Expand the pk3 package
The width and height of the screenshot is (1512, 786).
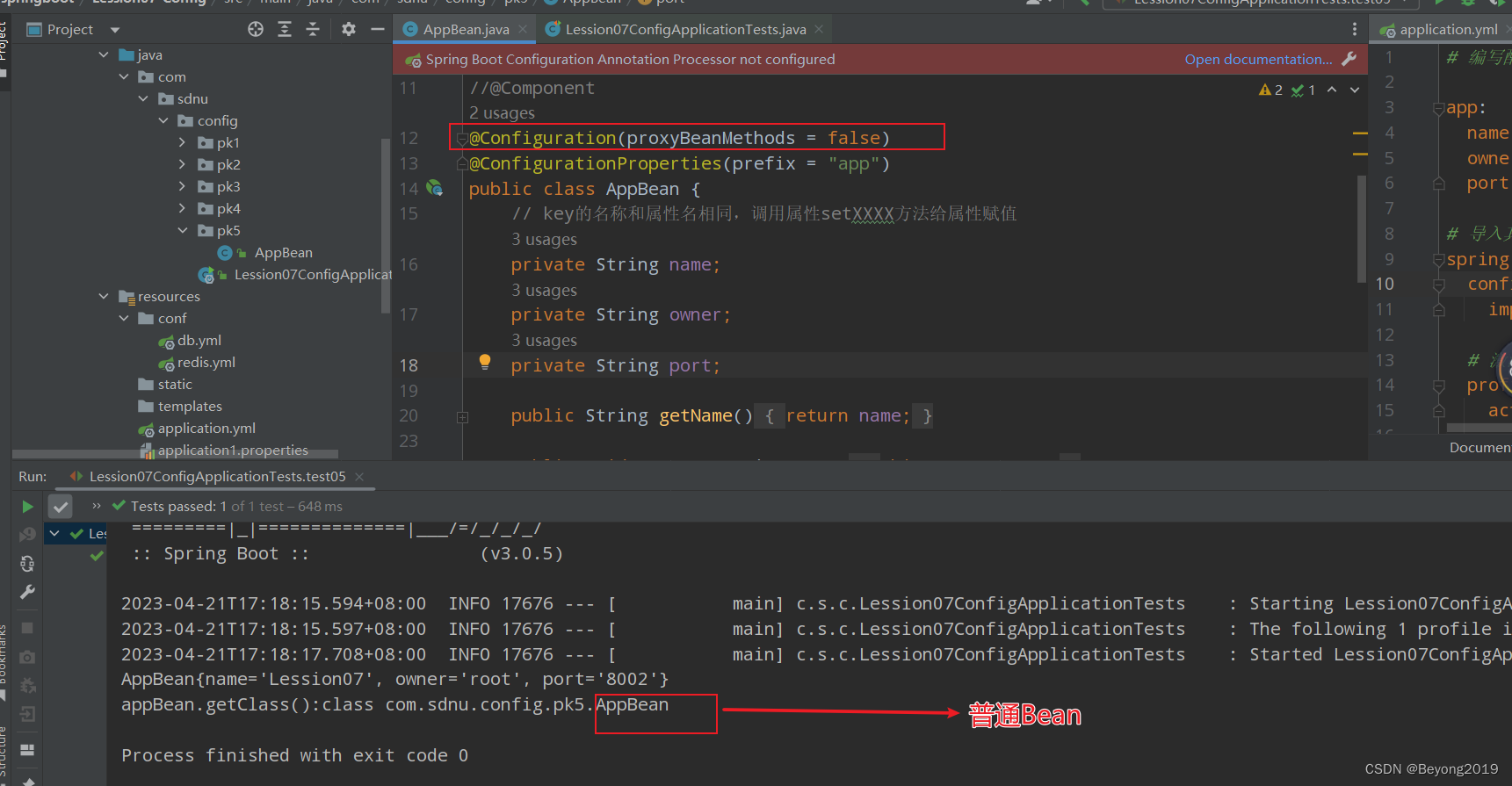pos(183,186)
